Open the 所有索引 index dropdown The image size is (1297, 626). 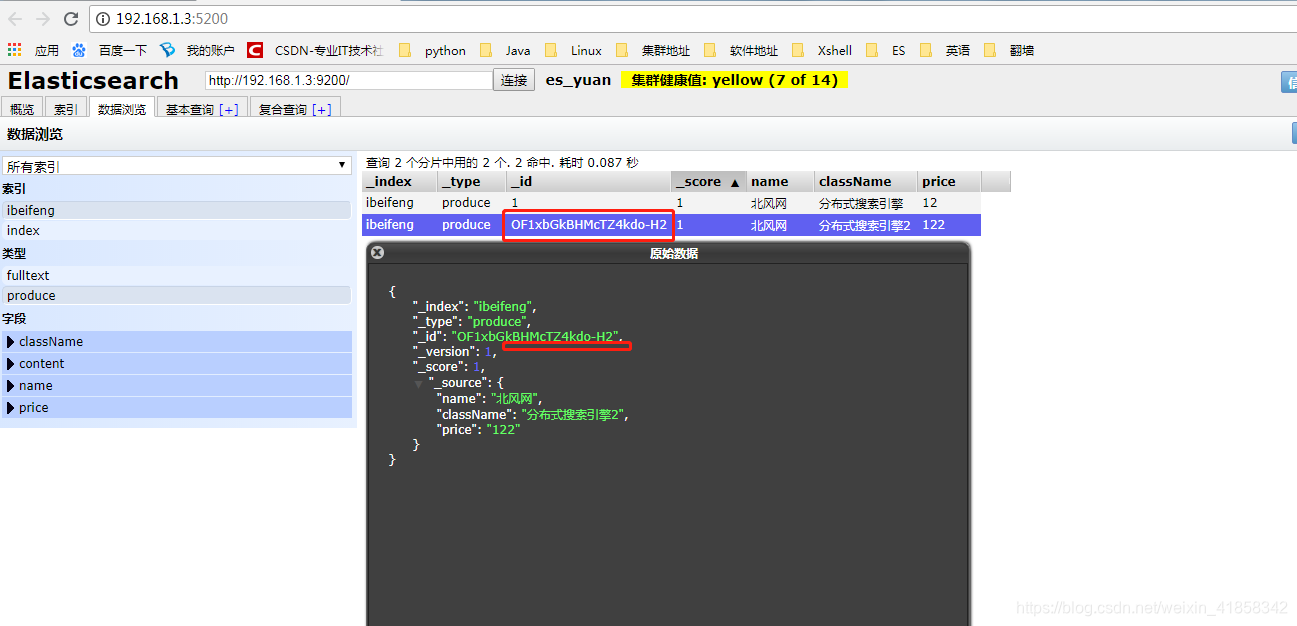click(x=177, y=166)
